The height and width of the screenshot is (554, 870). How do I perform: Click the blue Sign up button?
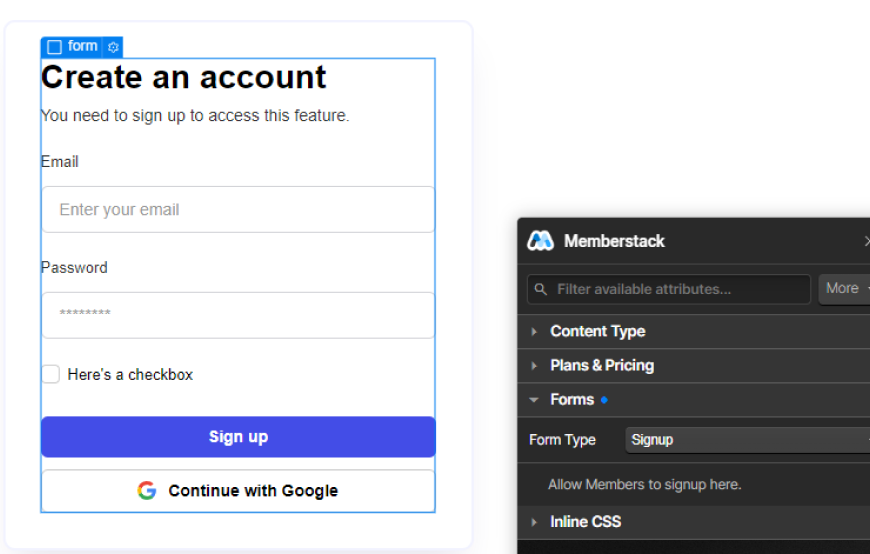[x=238, y=437]
